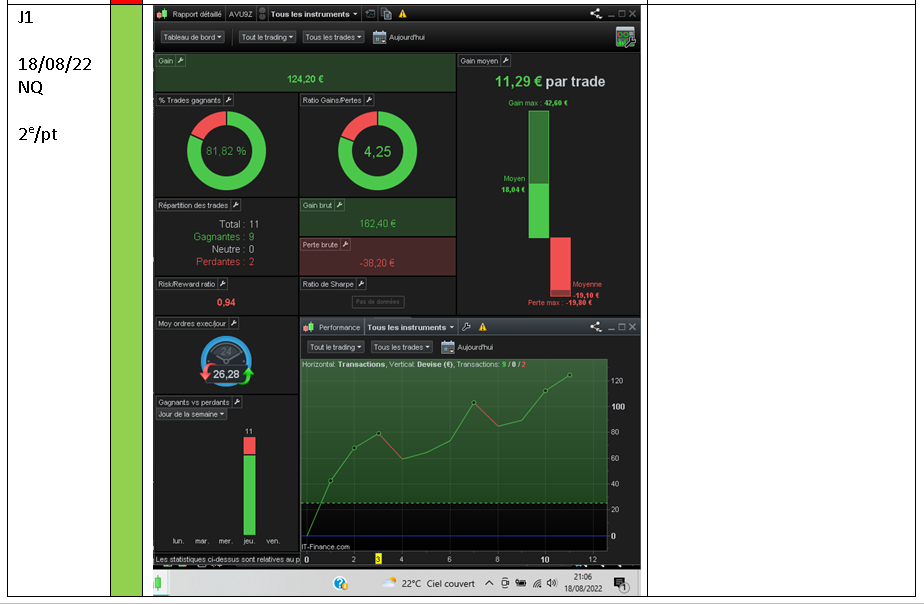Click the volume speaker icon in the system tray

(552, 583)
